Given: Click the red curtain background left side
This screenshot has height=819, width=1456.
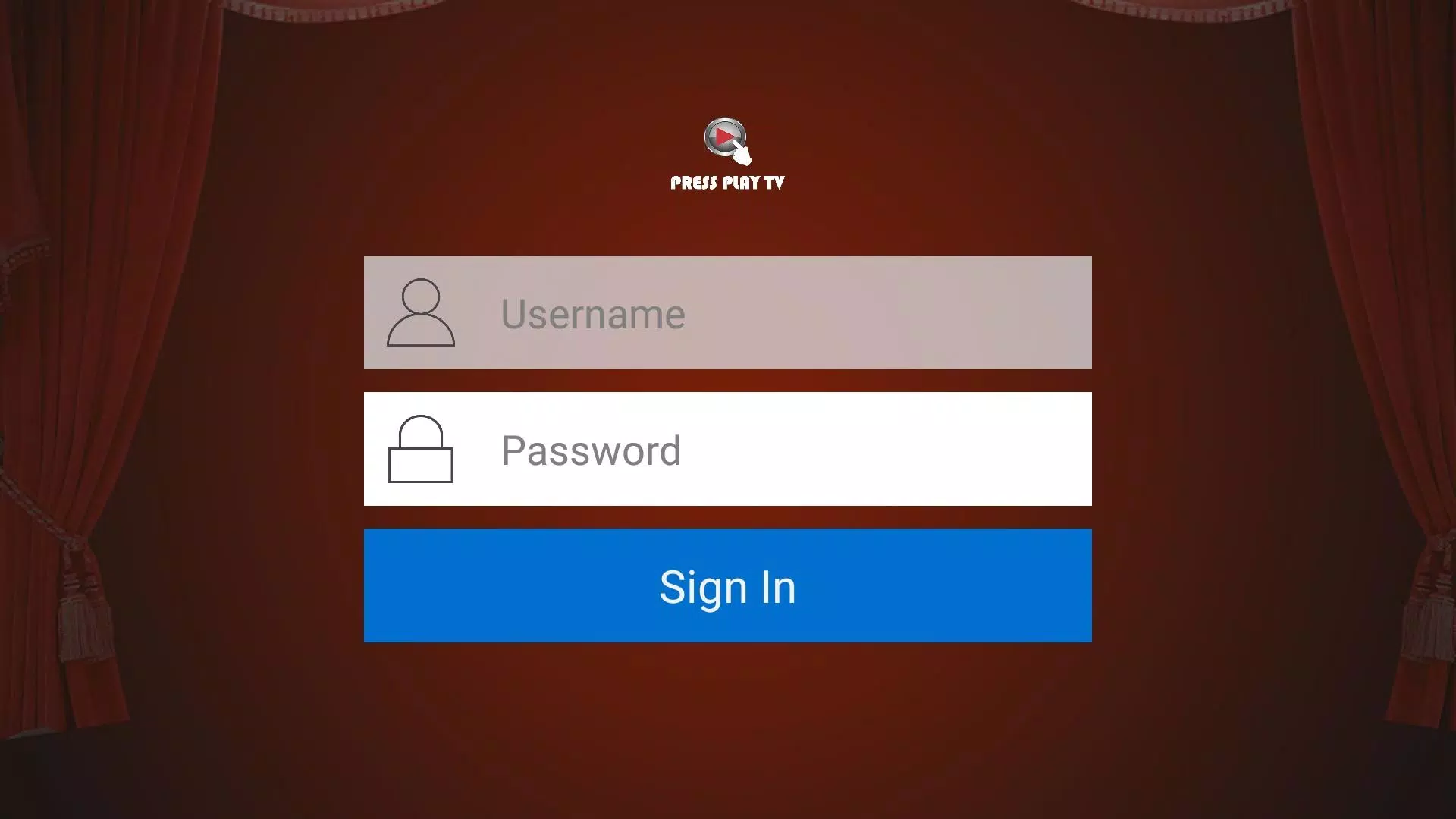Looking at the screenshot, I should [x=150, y=400].
